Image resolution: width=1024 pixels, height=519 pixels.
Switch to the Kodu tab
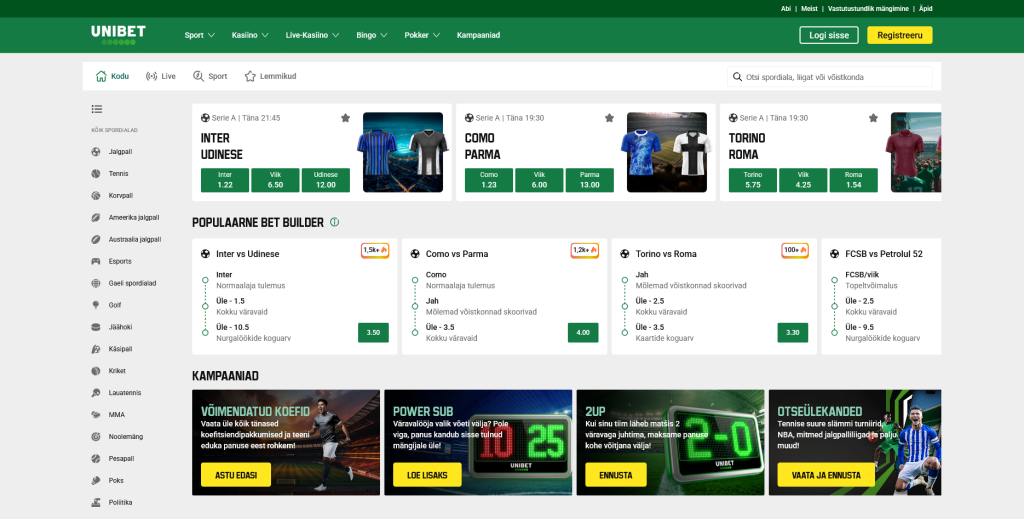pyautogui.click(x=112, y=76)
